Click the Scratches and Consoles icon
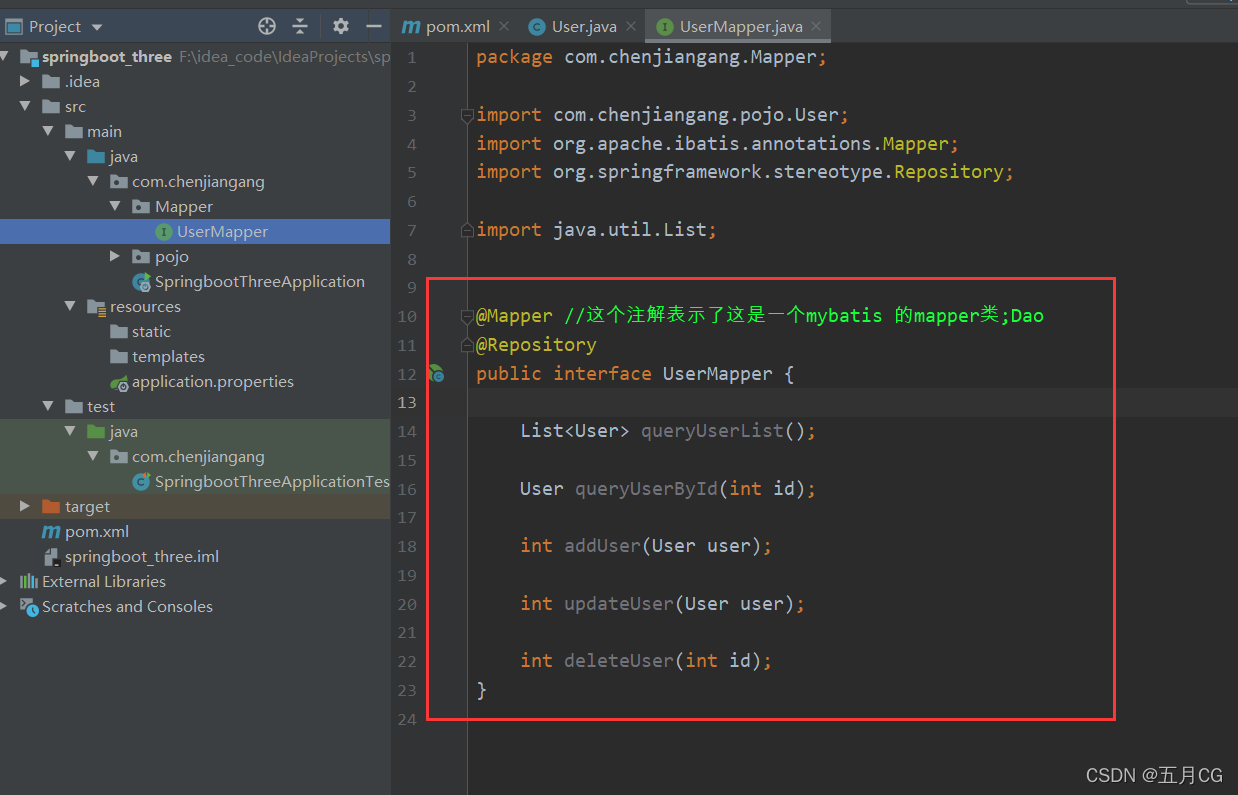 [x=29, y=607]
